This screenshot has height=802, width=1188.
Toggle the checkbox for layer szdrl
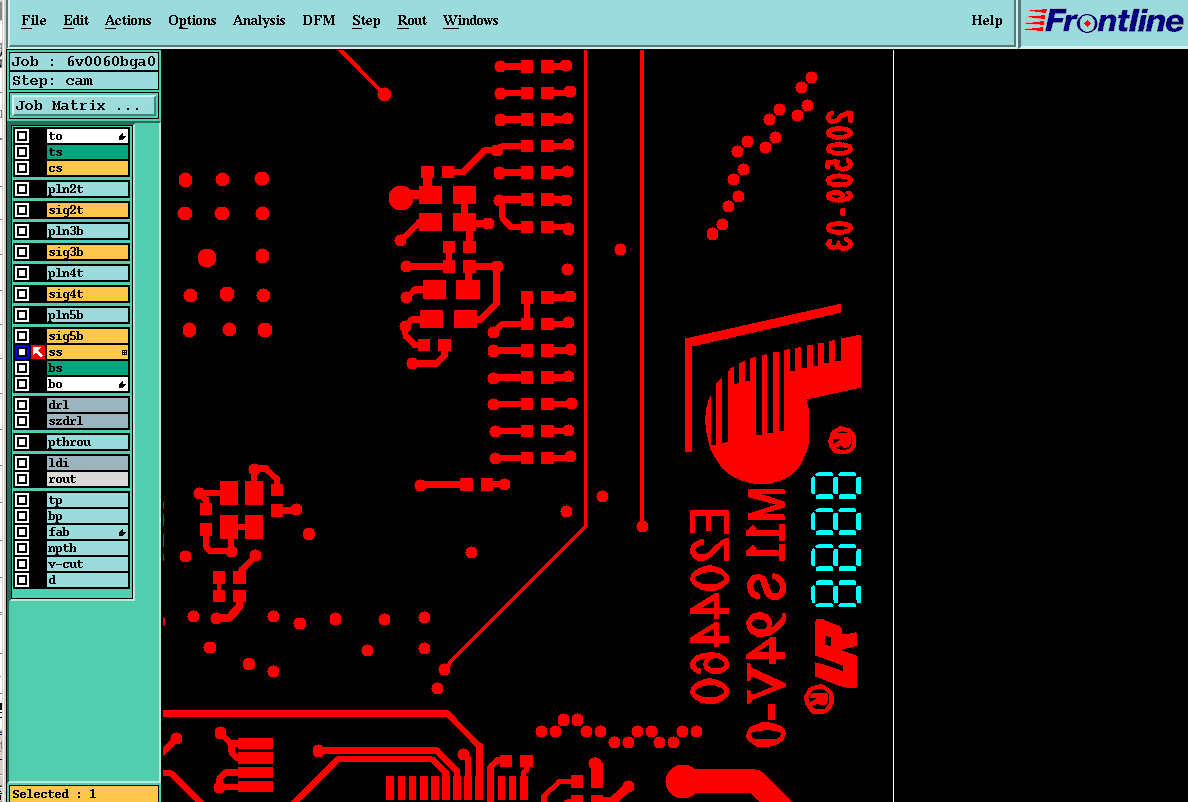tap(22, 421)
